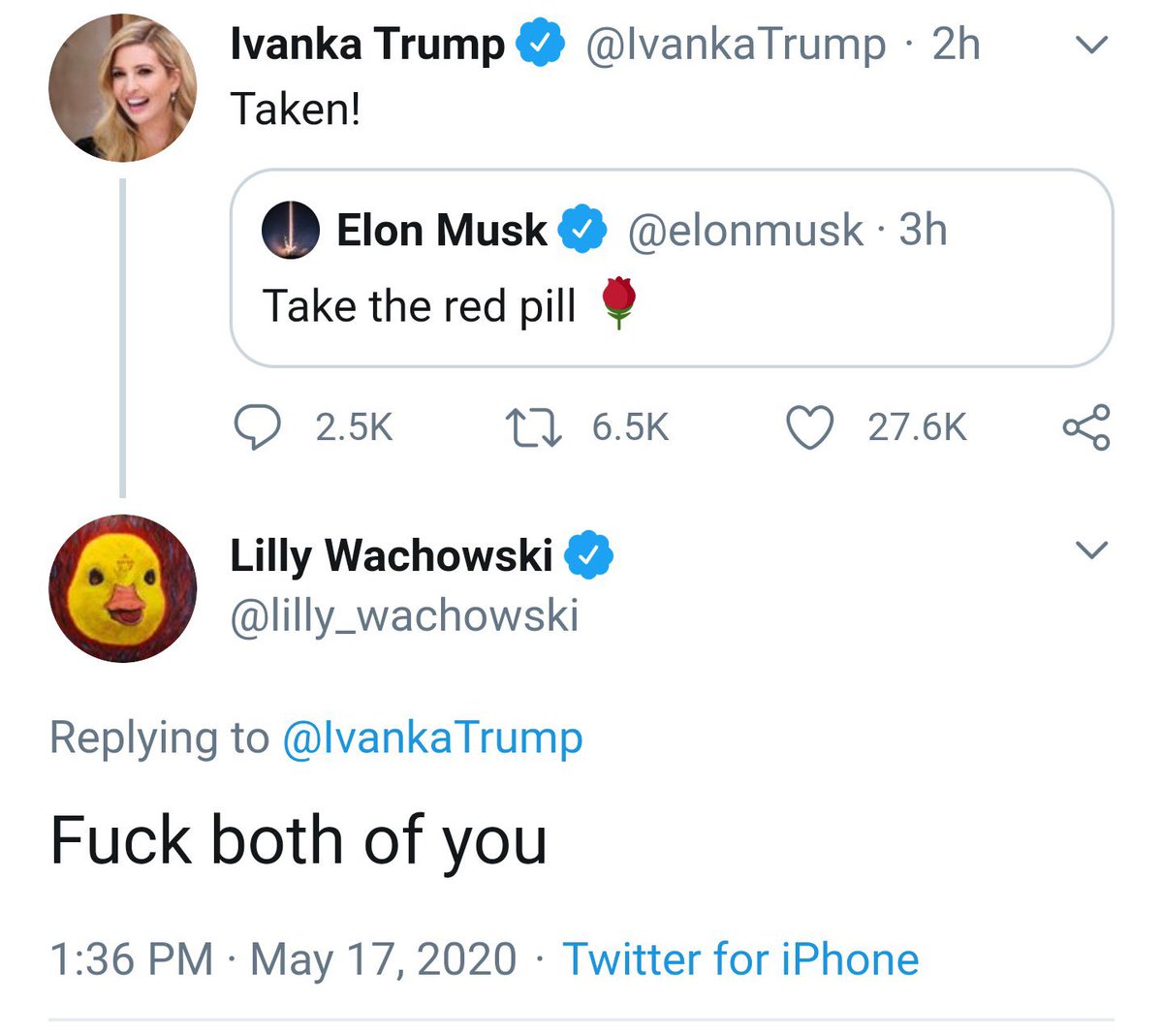1163x1036 pixels.
Task: Open the @IvankaTrump mention link in the reply
Action: click(x=432, y=738)
